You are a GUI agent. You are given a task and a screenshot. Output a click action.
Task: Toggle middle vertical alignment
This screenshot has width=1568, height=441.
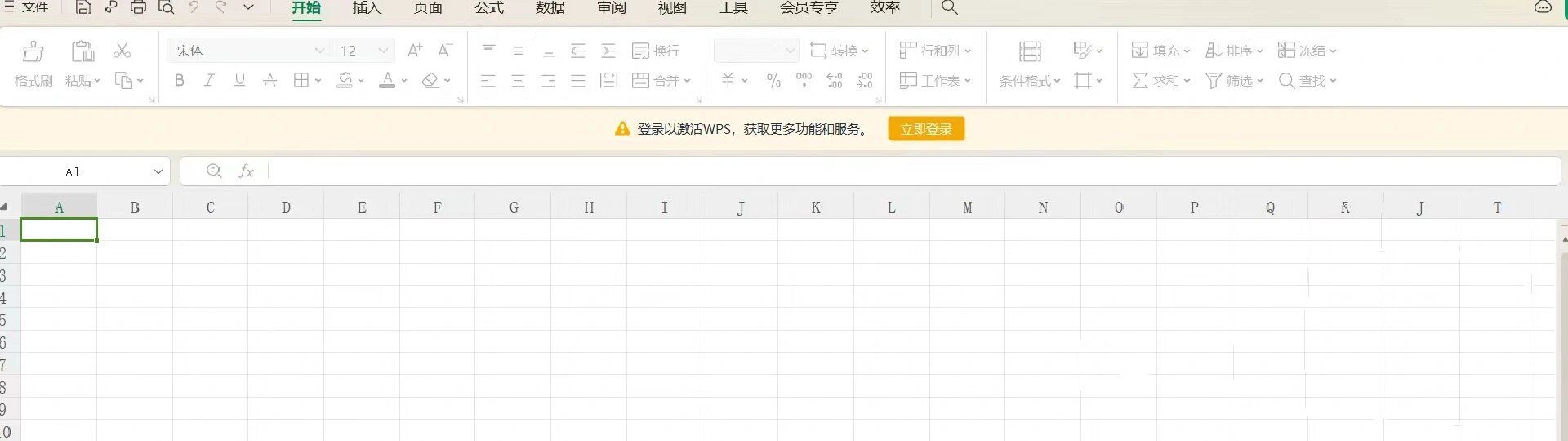[519, 51]
